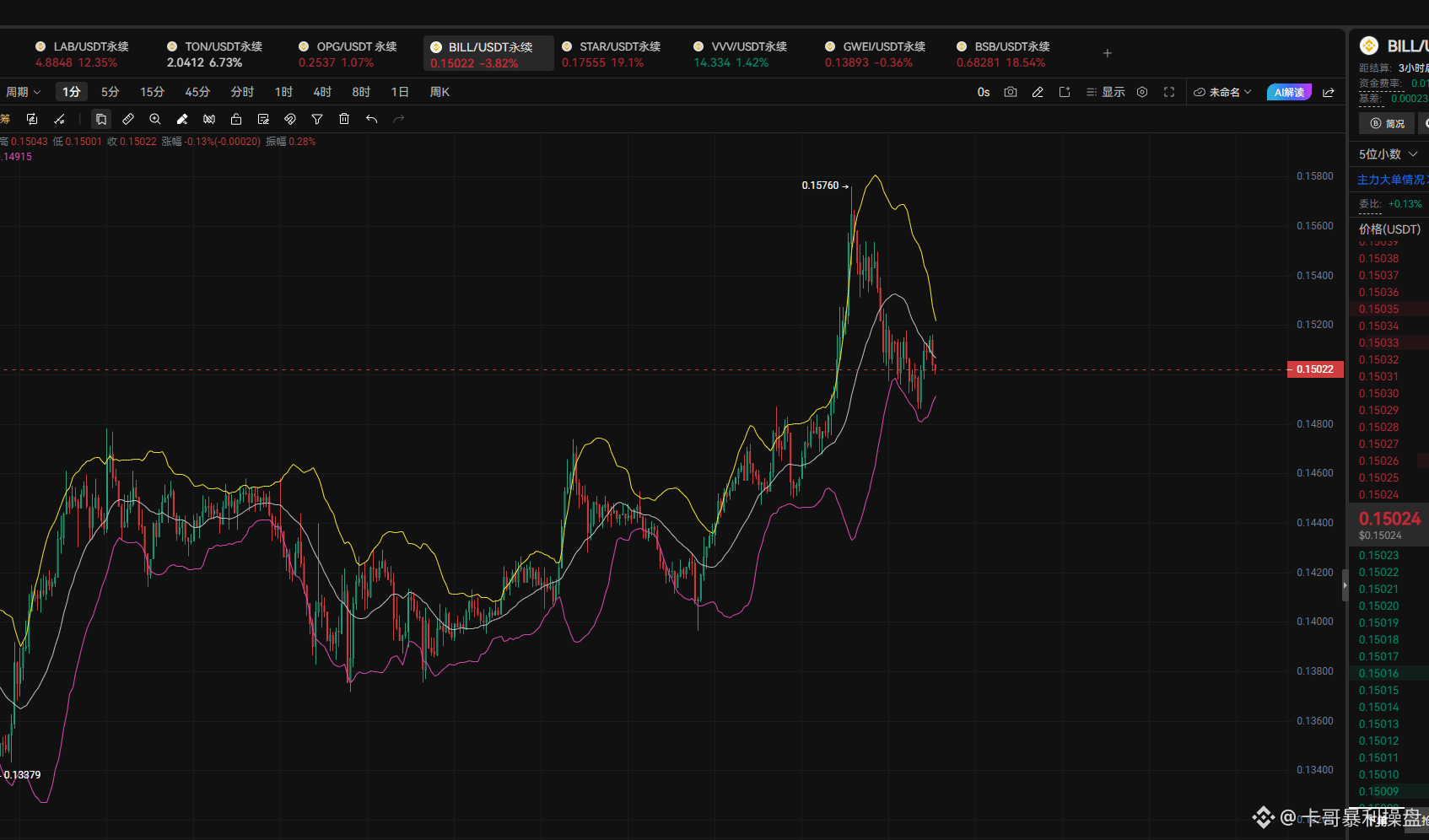Select the eraser drawing tool
The image size is (1429, 840).
click(182, 119)
